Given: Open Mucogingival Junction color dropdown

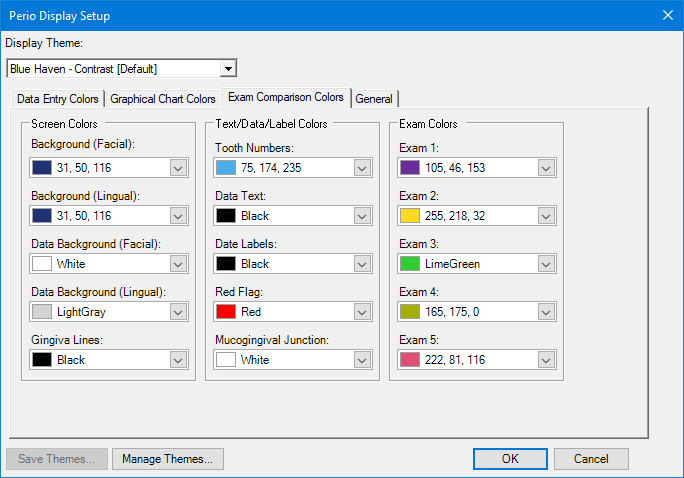Looking at the screenshot, I should tap(362, 360).
